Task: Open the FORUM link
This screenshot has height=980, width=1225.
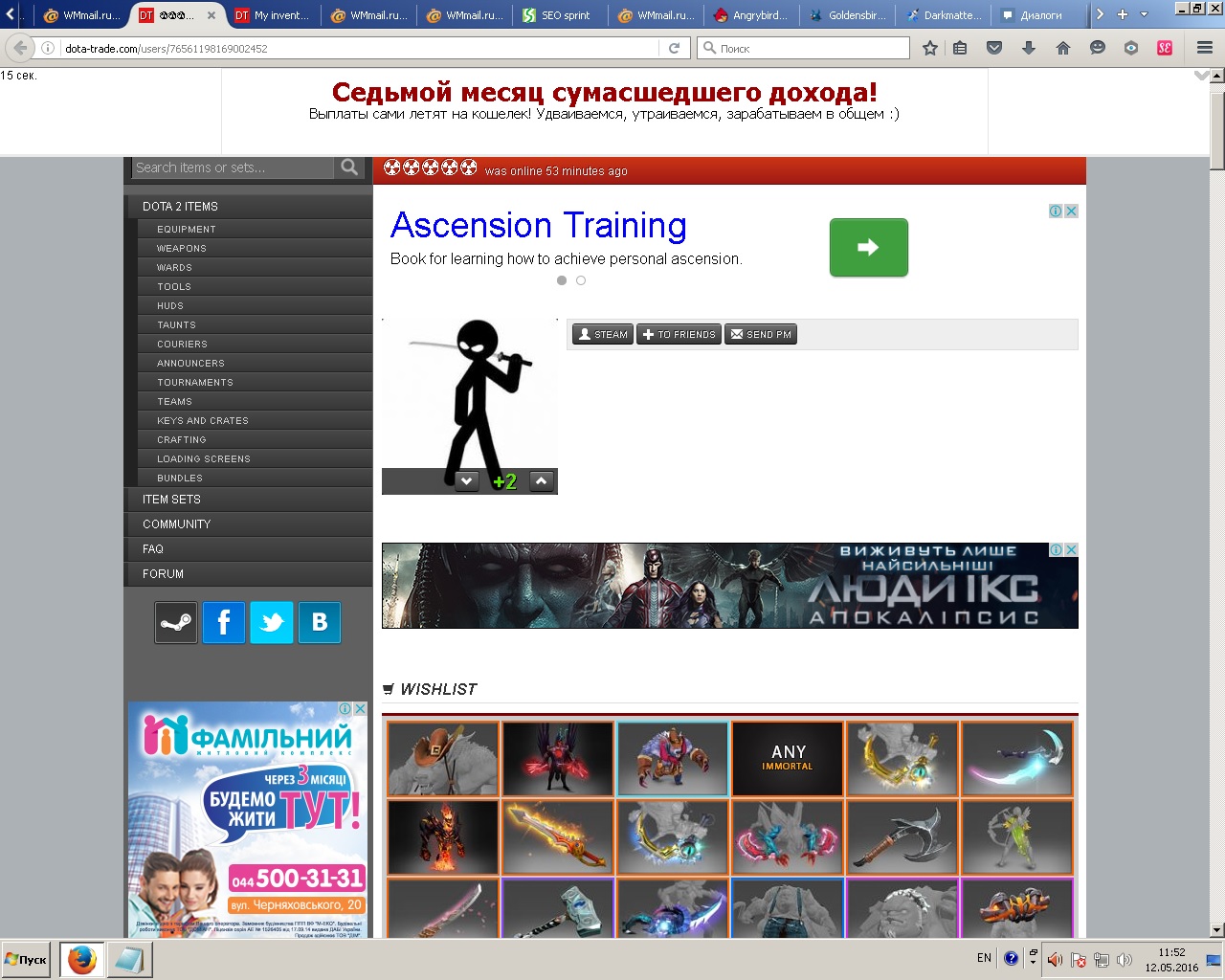Action: (x=249, y=574)
